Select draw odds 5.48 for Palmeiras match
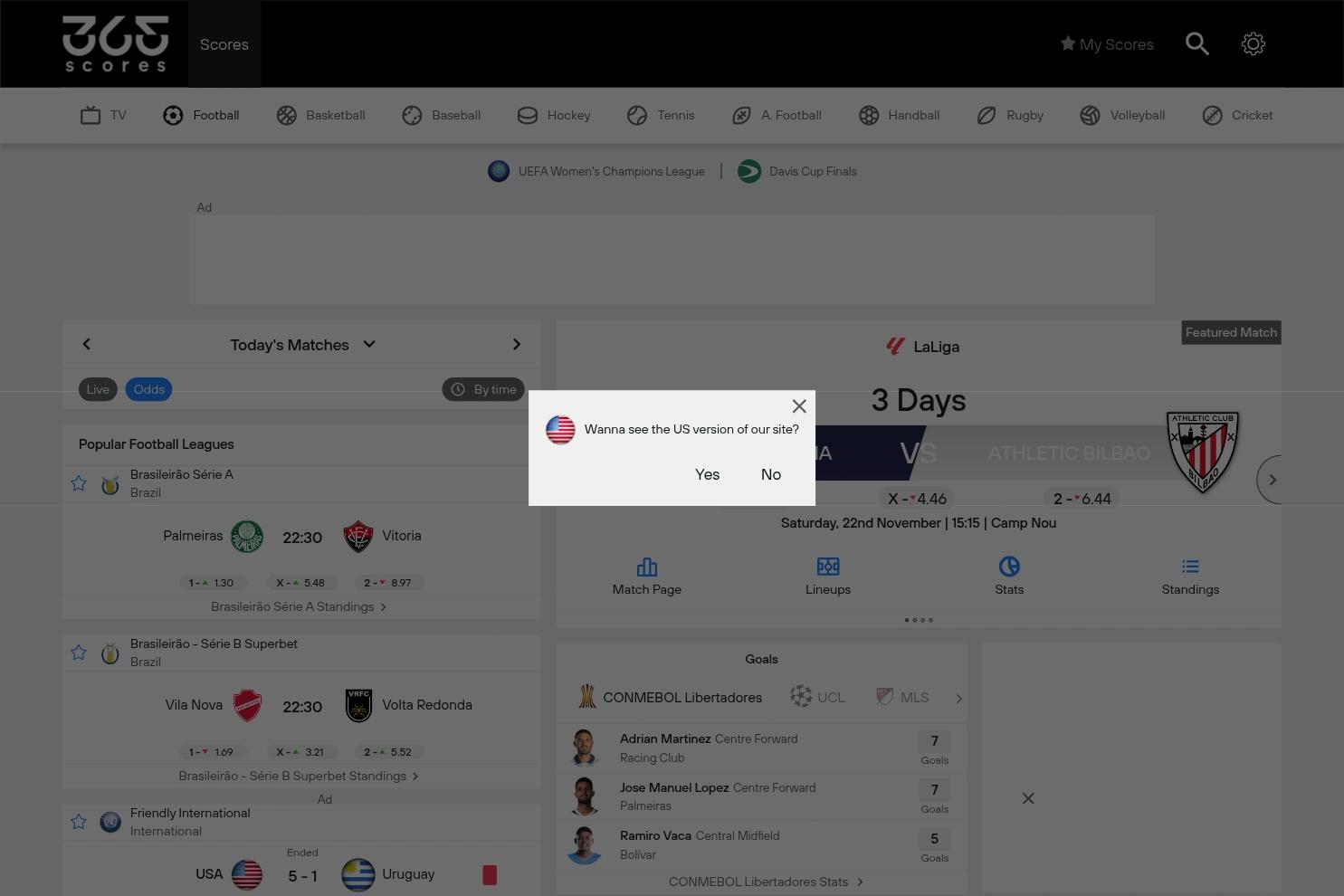1344x896 pixels. tap(300, 583)
